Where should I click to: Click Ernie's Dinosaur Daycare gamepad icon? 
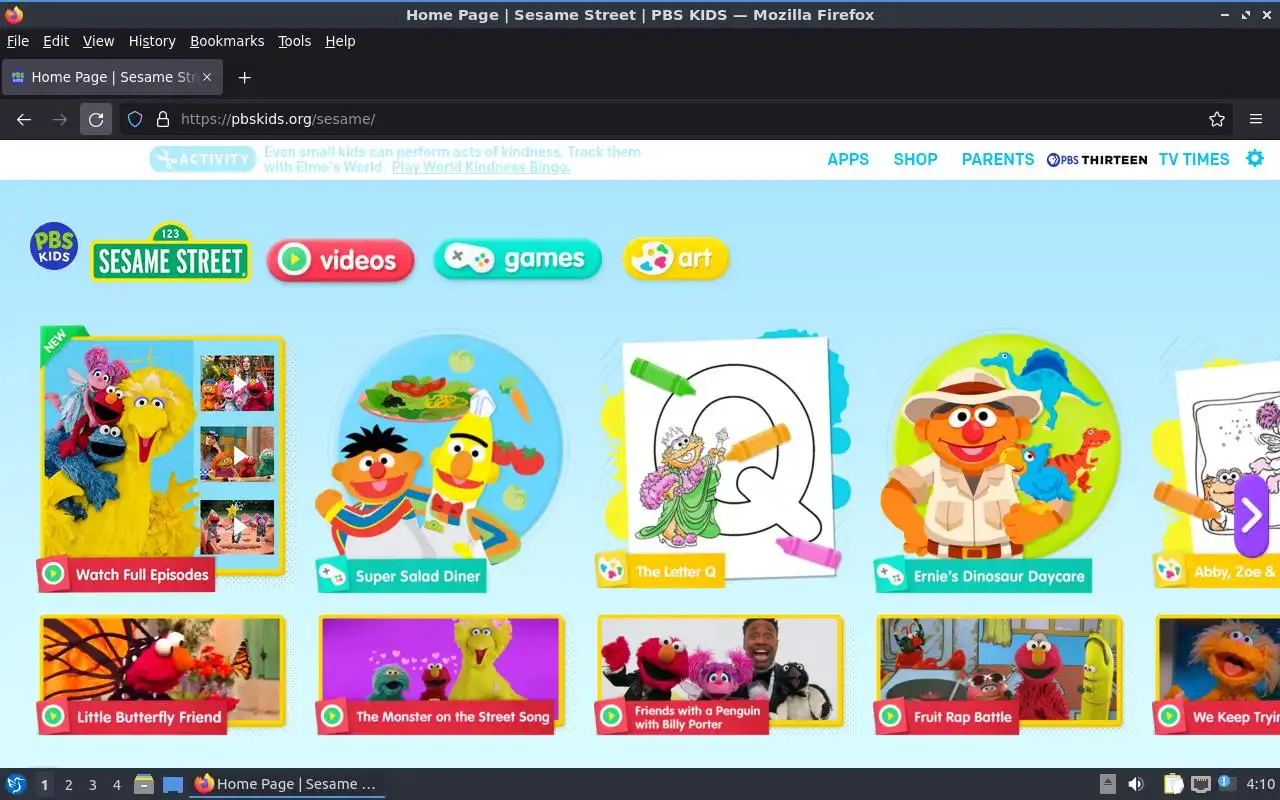coord(890,576)
